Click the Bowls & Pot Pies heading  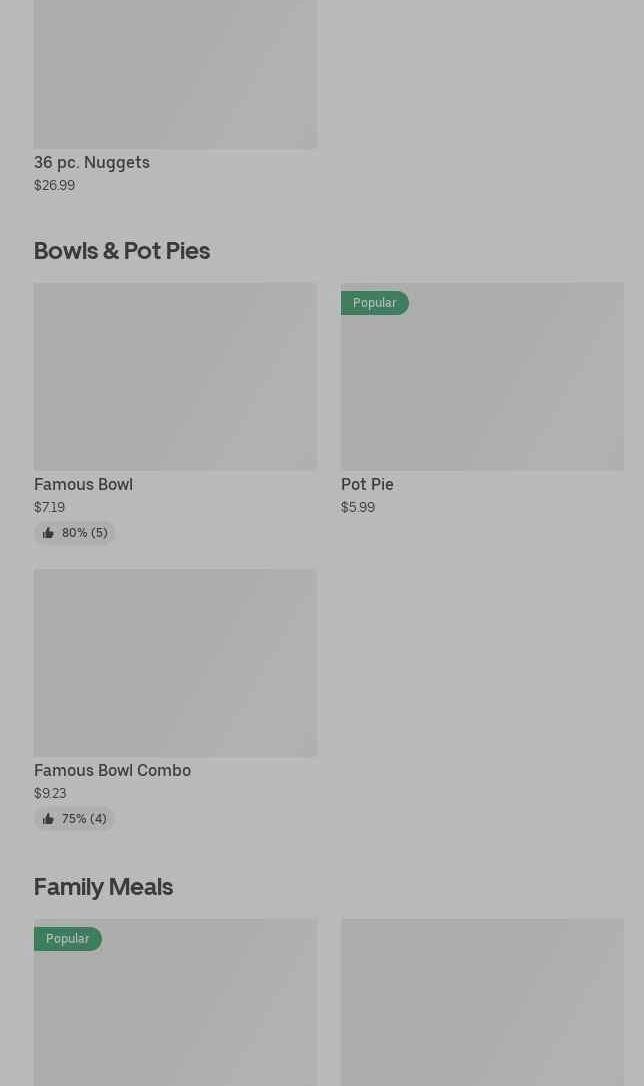click(x=122, y=250)
